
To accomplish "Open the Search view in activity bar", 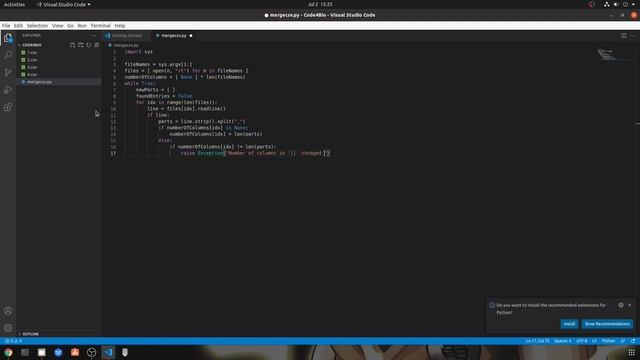I will (8, 55).
